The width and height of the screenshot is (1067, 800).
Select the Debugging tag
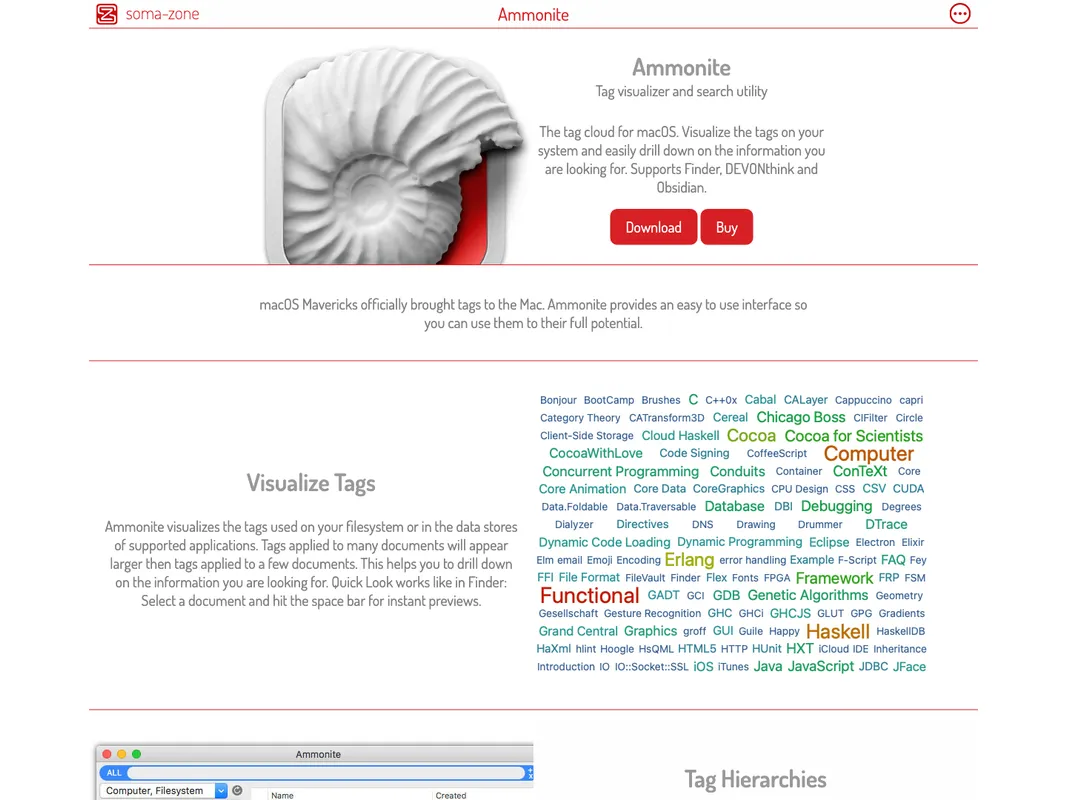tap(836, 506)
